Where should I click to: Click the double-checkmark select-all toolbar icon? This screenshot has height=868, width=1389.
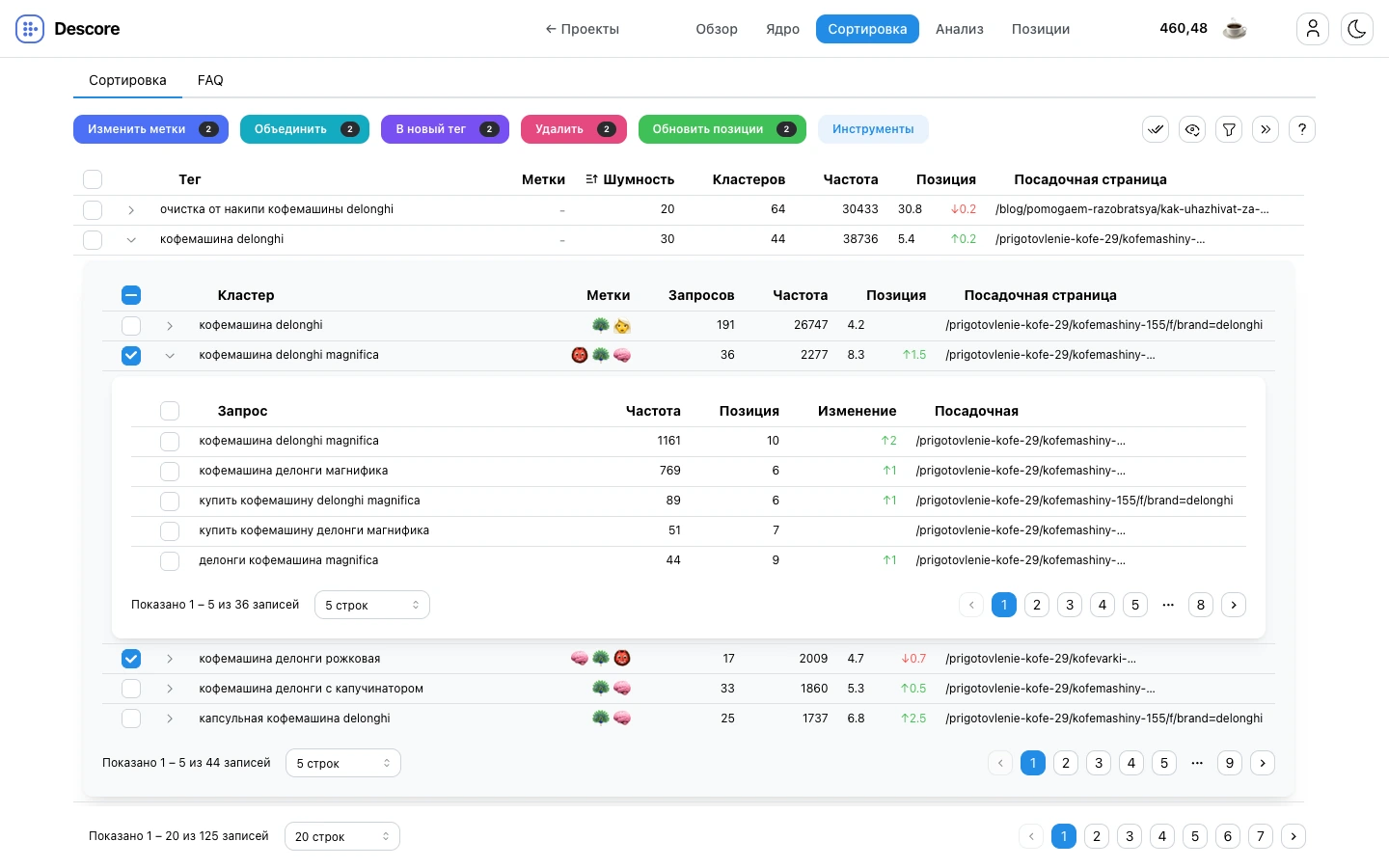tap(1156, 129)
